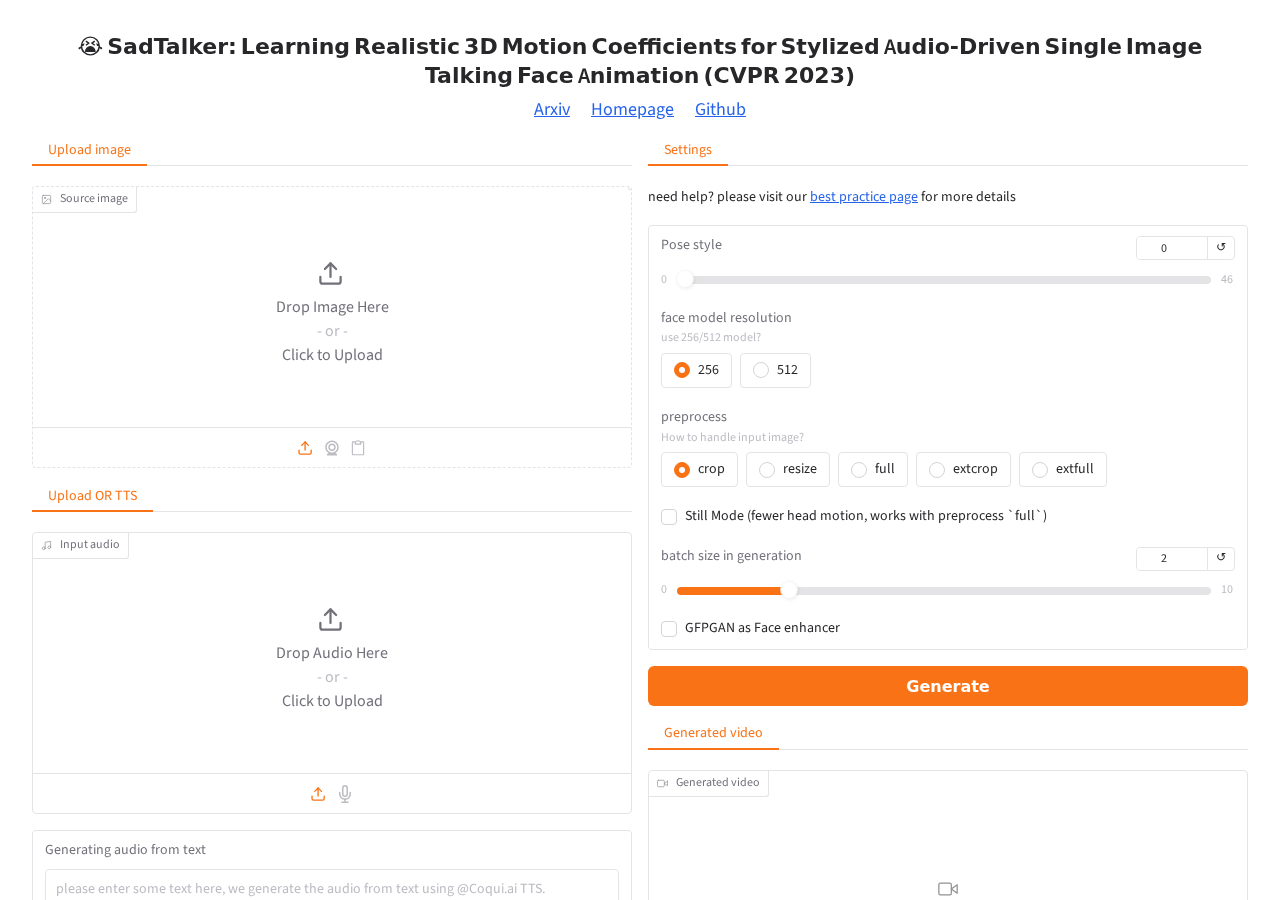Open the best practice page link
The image size is (1280, 900).
[x=864, y=197]
